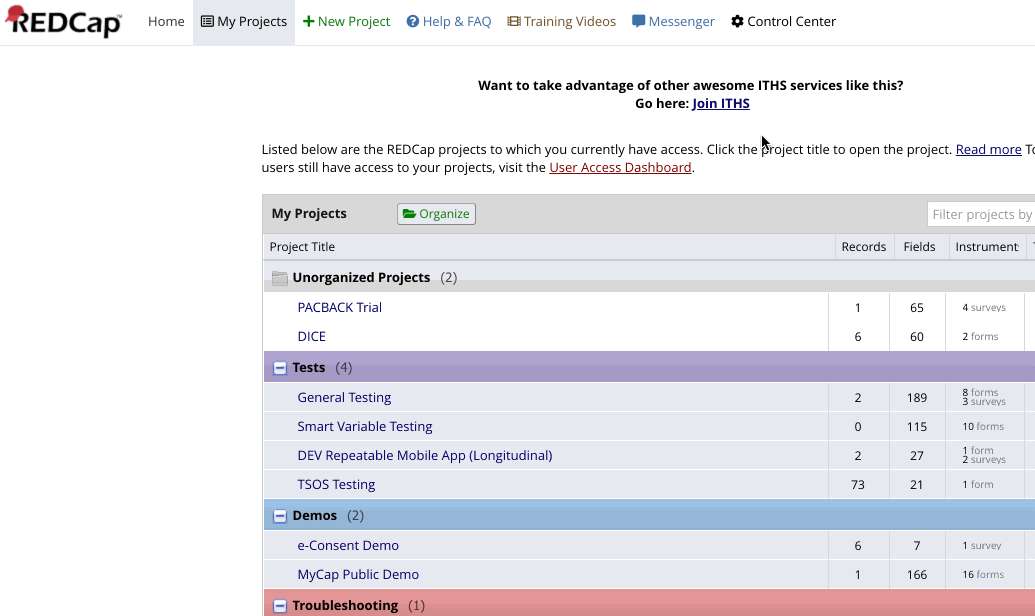Click the '16 forms' cell for MyCap Public Demo
Image resolution: width=1035 pixels, height=616 pixels.
[983, 574]
